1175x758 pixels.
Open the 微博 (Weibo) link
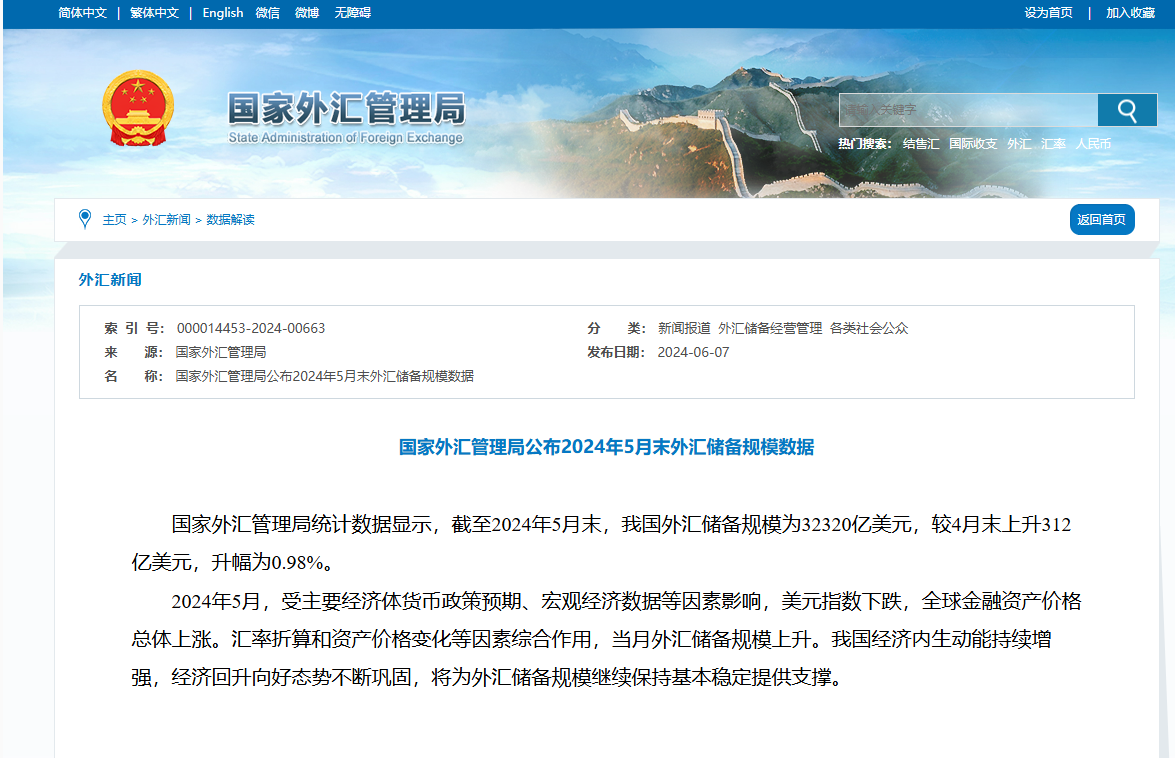(307, 13)
